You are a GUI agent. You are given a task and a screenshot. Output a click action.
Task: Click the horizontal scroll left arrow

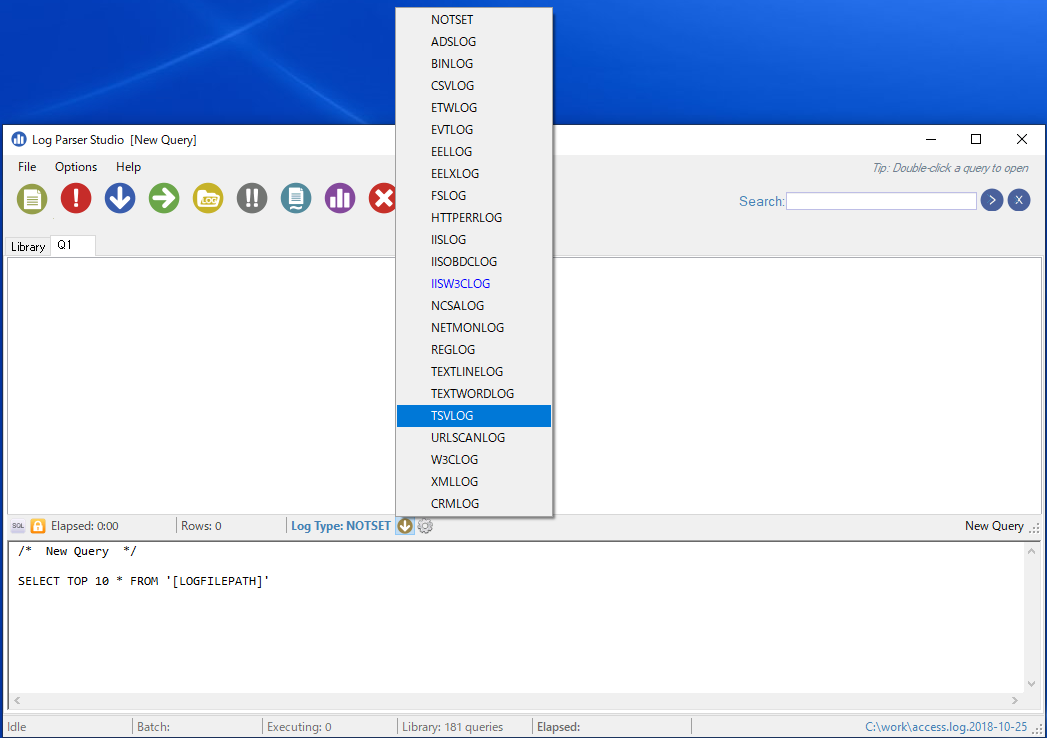[x=17, y=701]
